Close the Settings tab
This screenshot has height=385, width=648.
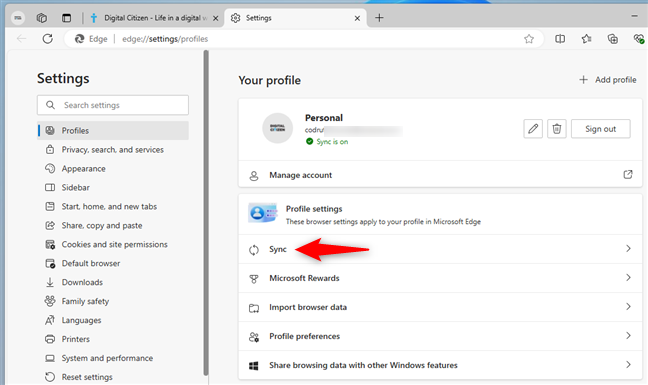point(357,18)
